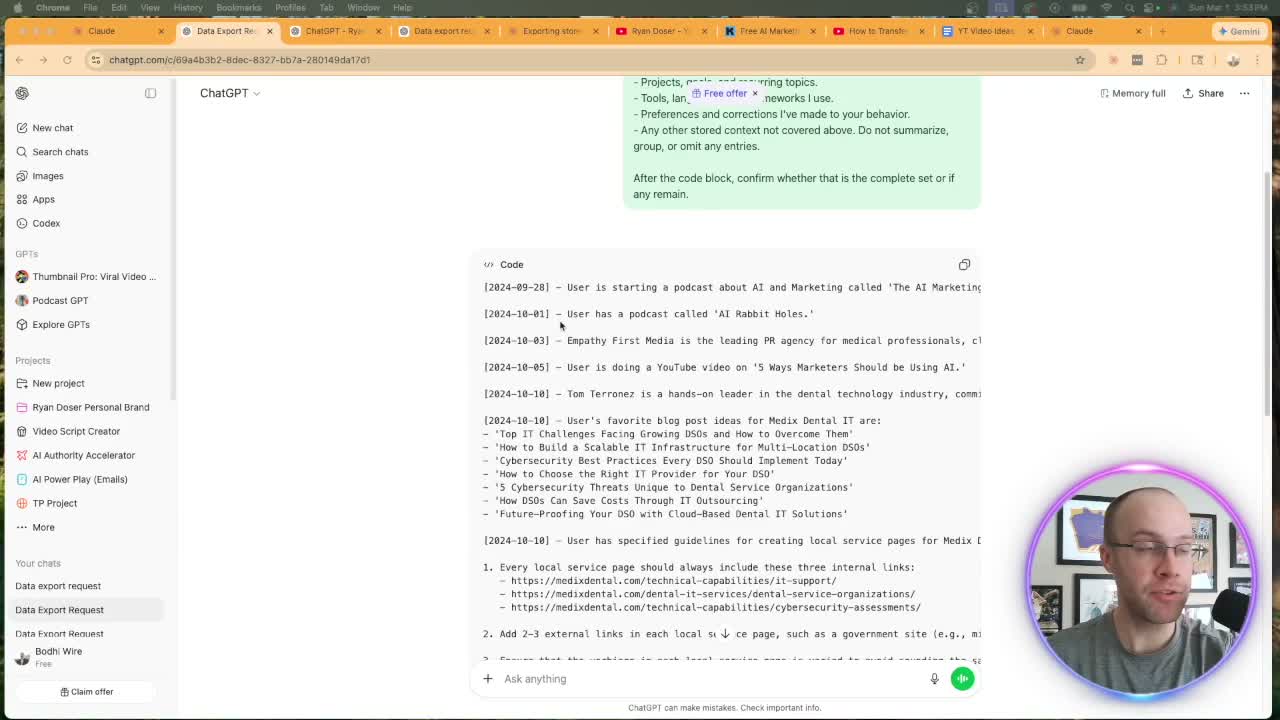This screenshot has height=720, width=1280.
Task: Click the microphone dictation icon
Action: point(934,679)
